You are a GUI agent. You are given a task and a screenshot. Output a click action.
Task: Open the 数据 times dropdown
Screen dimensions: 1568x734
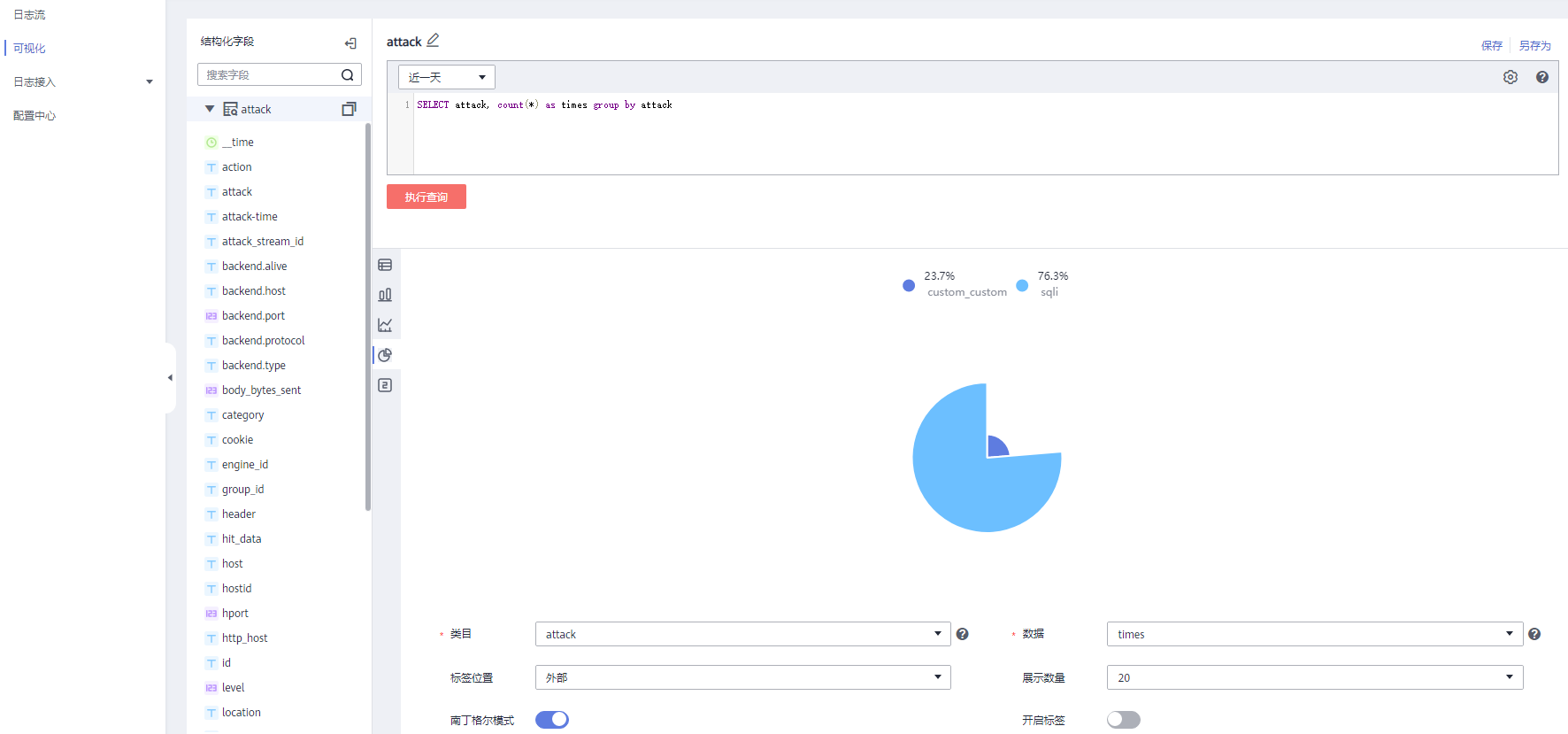[x=1315, y=634]
